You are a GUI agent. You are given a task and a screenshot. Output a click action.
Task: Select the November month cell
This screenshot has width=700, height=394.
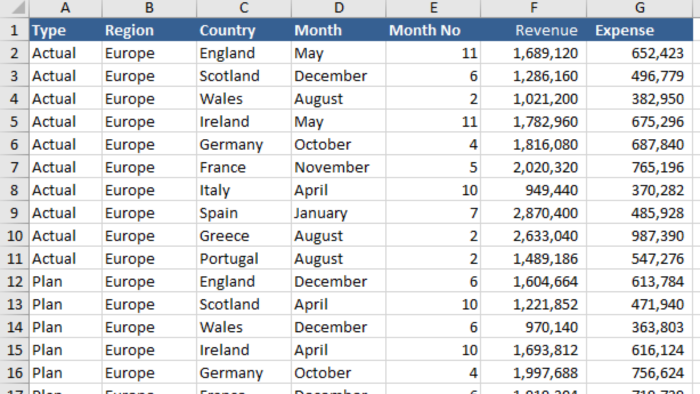(338, 167)
